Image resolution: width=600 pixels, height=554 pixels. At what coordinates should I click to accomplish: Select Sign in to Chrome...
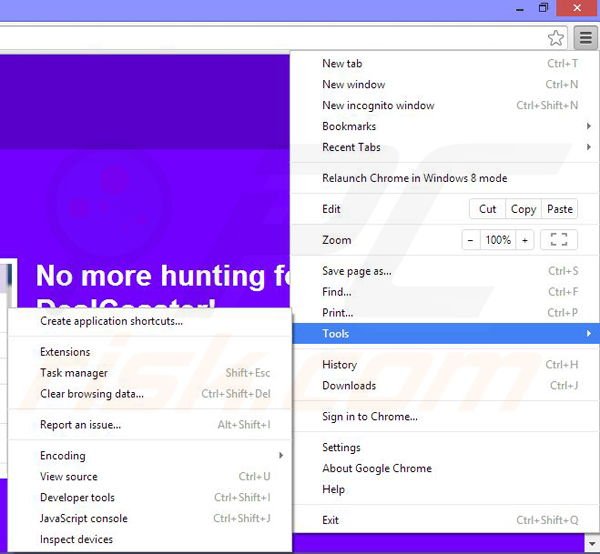pyautogui.click(x=445, y=416)
